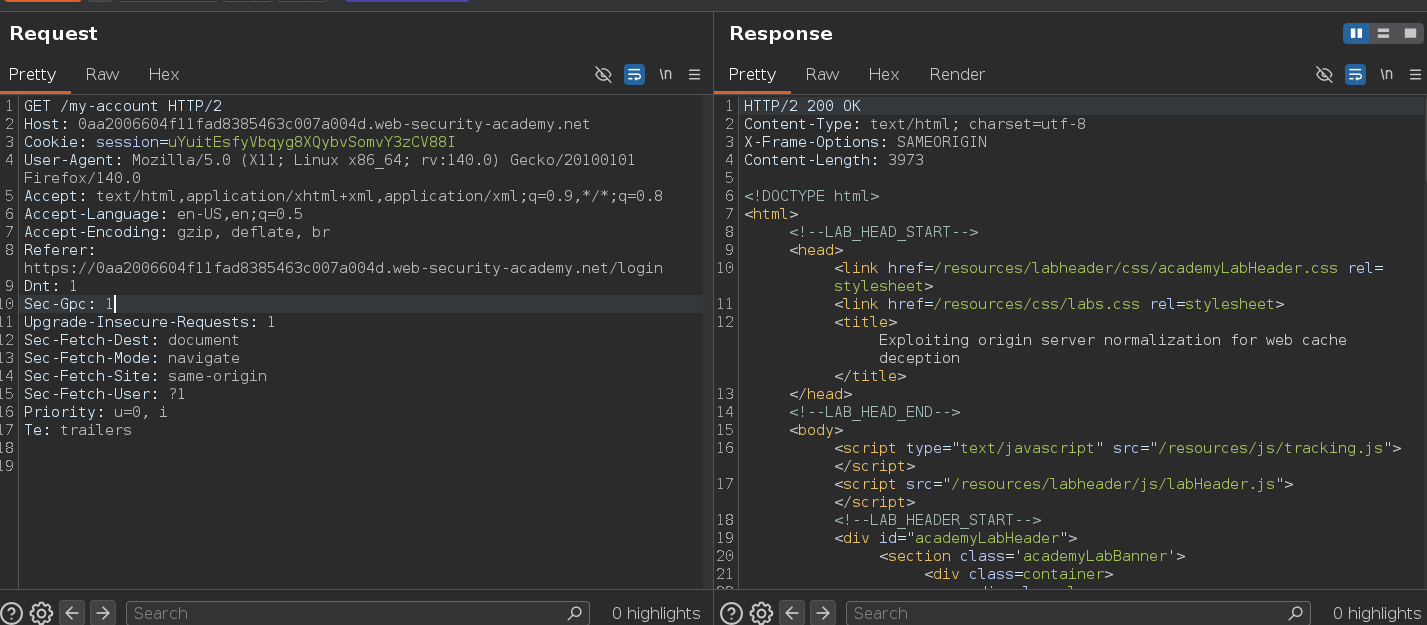Click the 'Request' panel heading
The width and height of the screenshot is (1427, 625).
tap(54, 33)
